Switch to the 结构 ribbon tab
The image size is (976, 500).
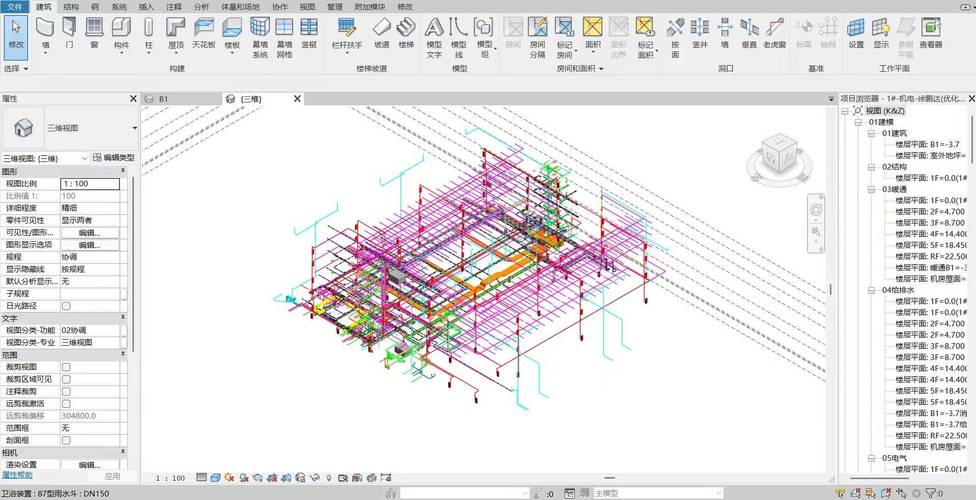coord(72,7)
